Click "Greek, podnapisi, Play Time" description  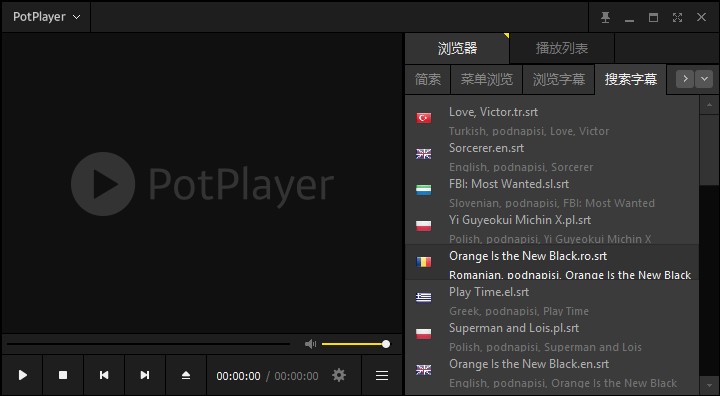518,311
